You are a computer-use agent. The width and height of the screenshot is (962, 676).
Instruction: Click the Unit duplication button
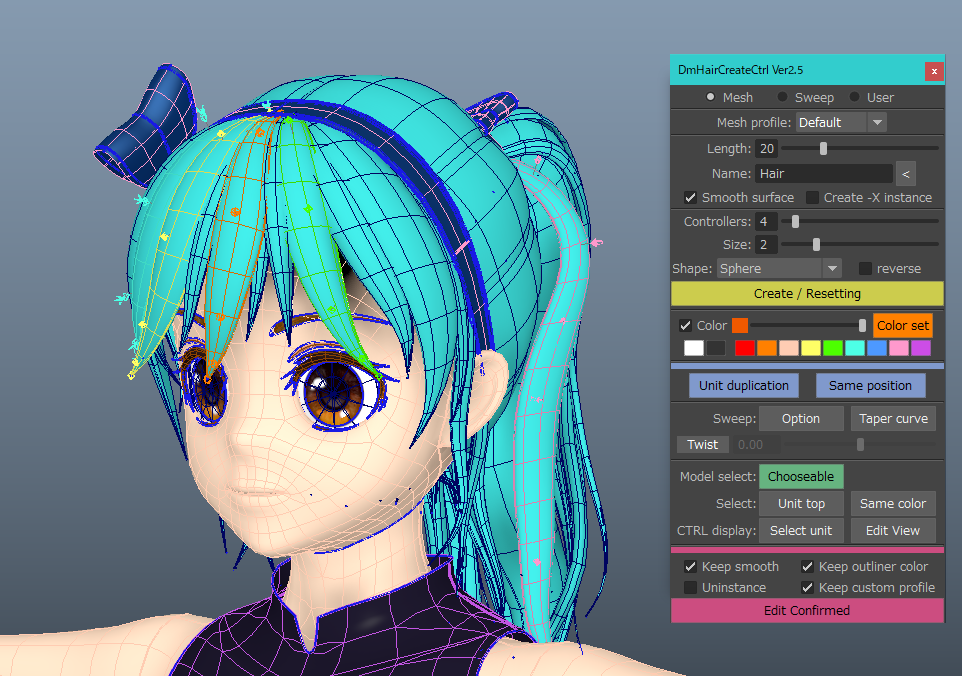tap(744, 386)
